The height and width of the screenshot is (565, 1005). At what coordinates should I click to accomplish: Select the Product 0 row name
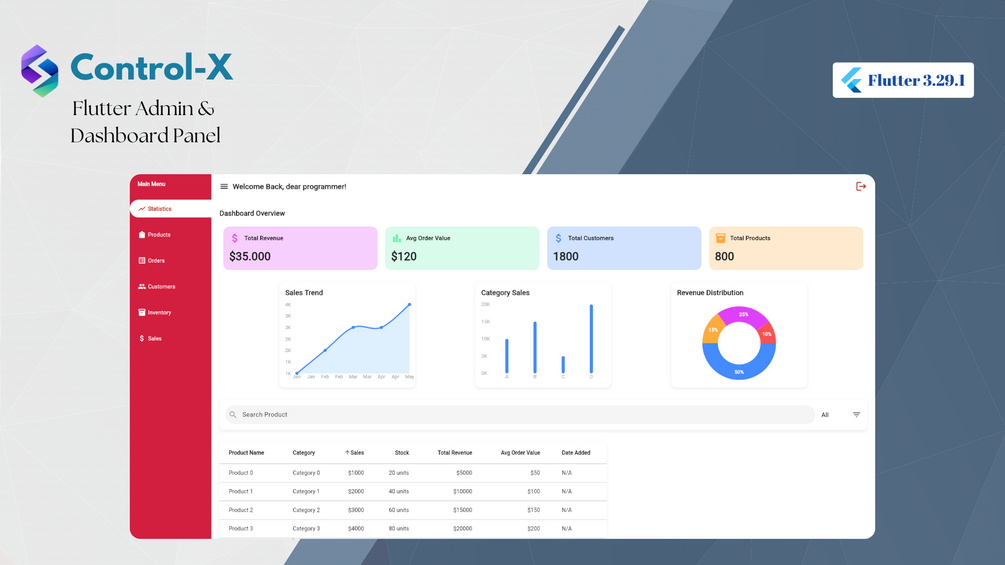241,473
